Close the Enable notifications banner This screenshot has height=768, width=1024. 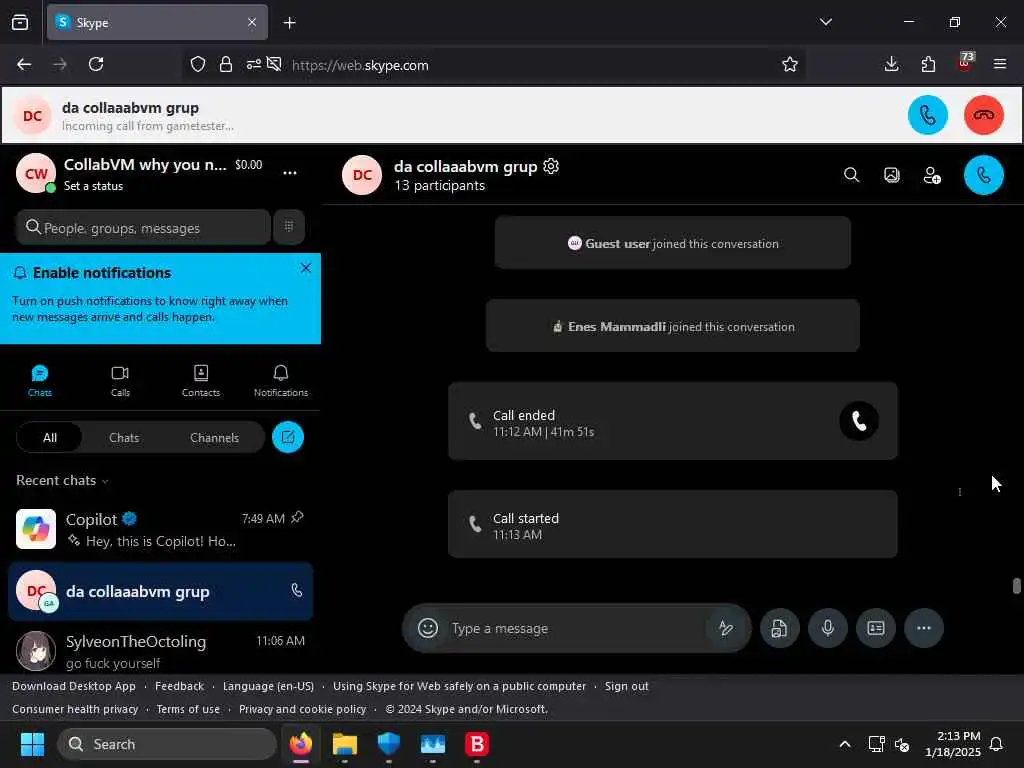pos(306,268)
